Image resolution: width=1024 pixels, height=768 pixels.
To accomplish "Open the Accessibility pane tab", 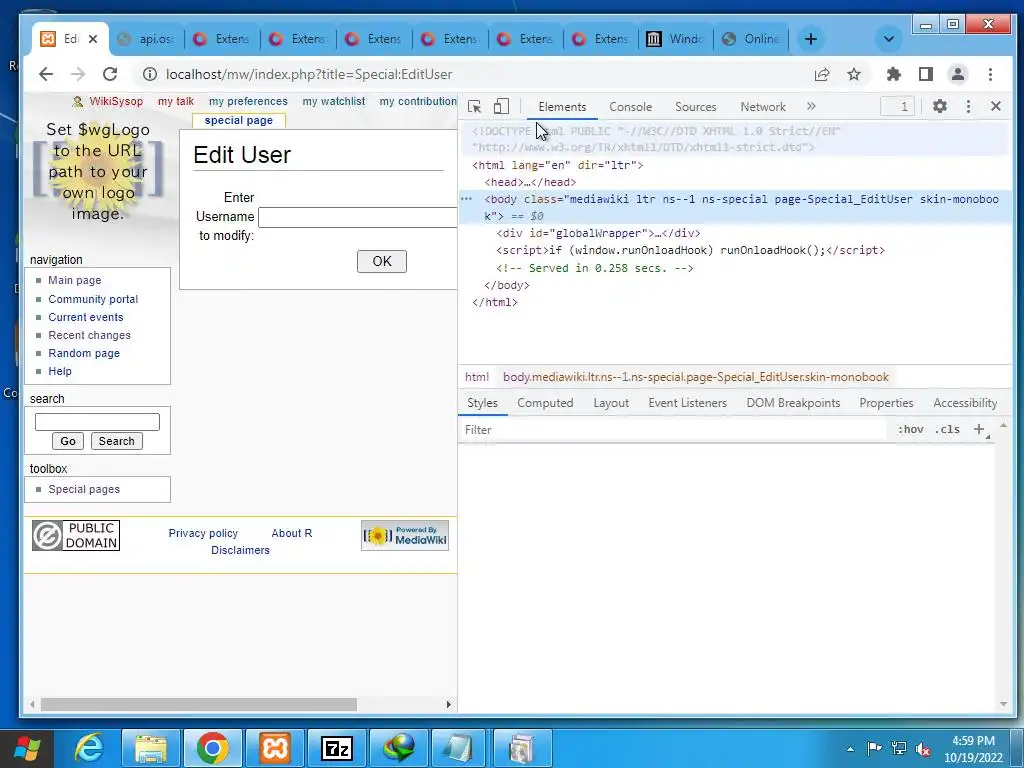I will pos(965,403).
